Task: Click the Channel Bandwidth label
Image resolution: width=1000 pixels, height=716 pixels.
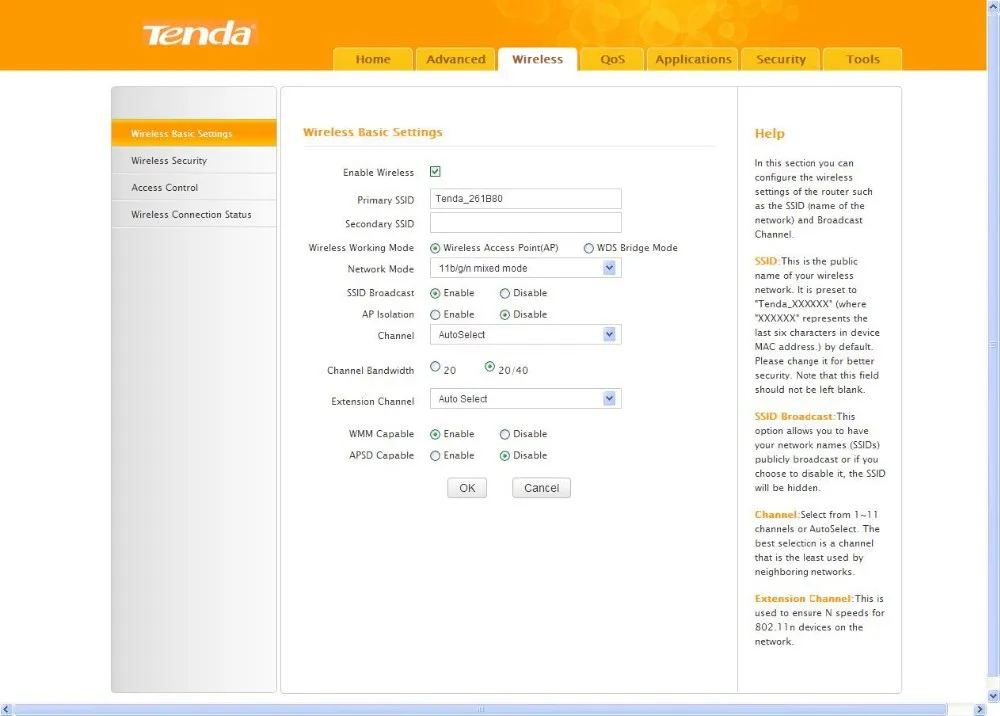Action: 371,371
